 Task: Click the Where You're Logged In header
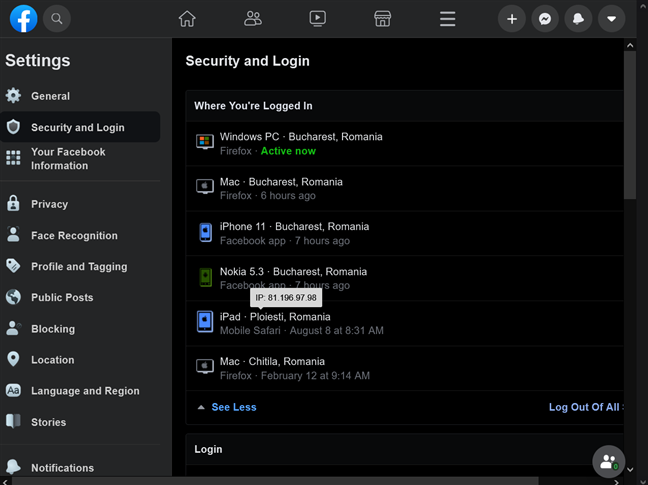[x=253, y=106]
